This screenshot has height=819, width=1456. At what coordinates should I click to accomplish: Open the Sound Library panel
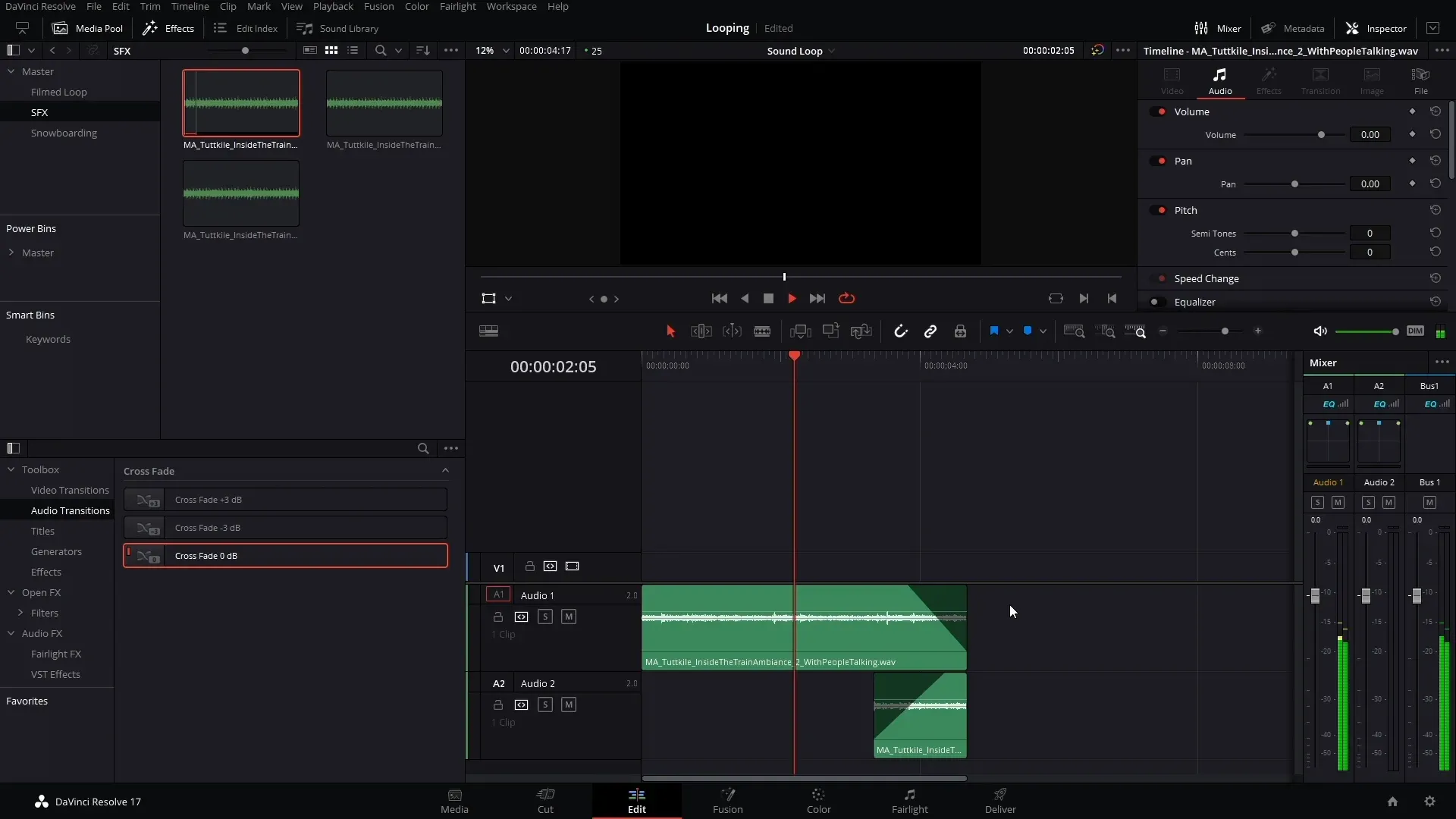click(337, 28)
